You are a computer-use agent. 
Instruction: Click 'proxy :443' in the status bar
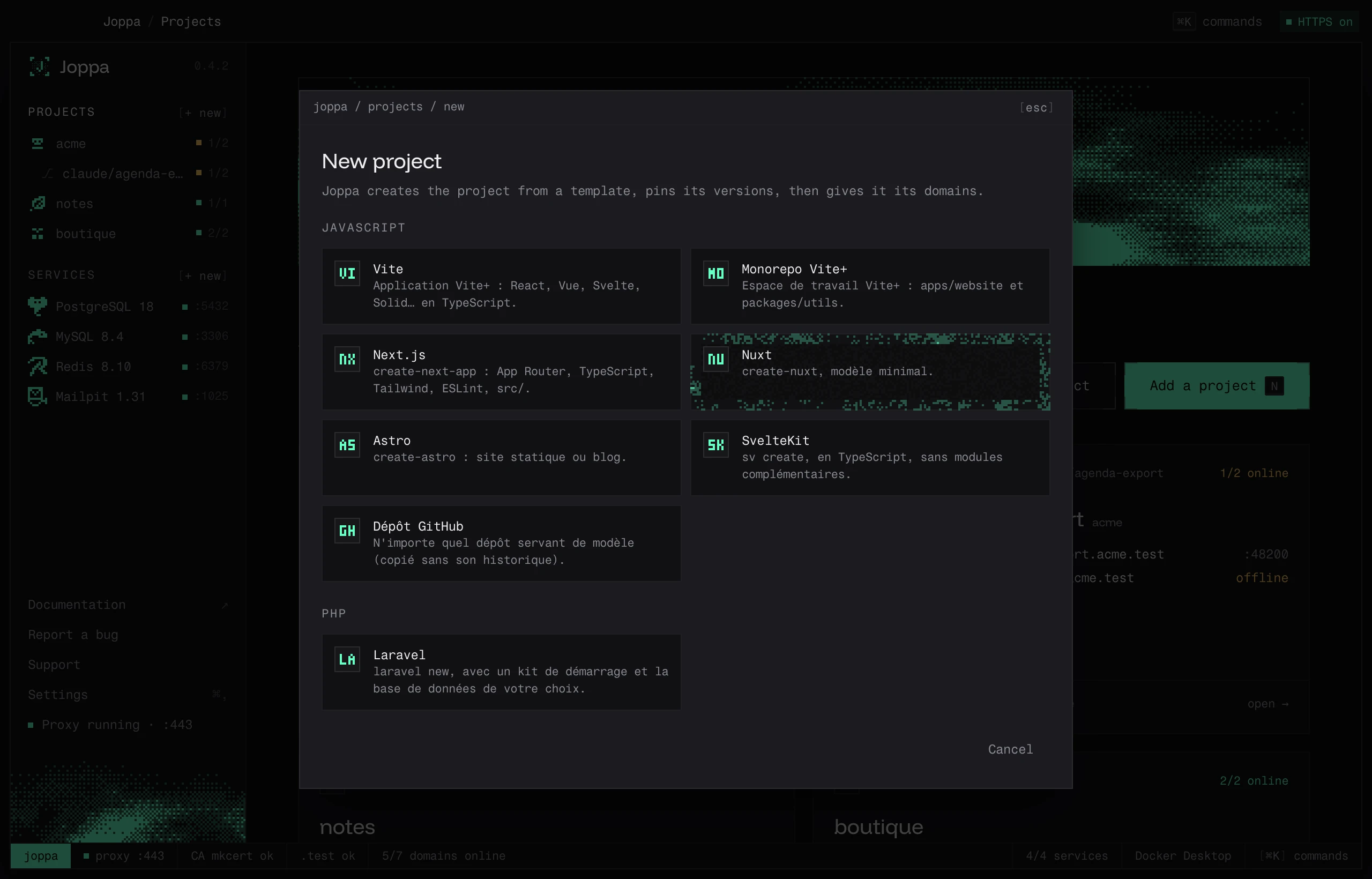pos(123,855)
